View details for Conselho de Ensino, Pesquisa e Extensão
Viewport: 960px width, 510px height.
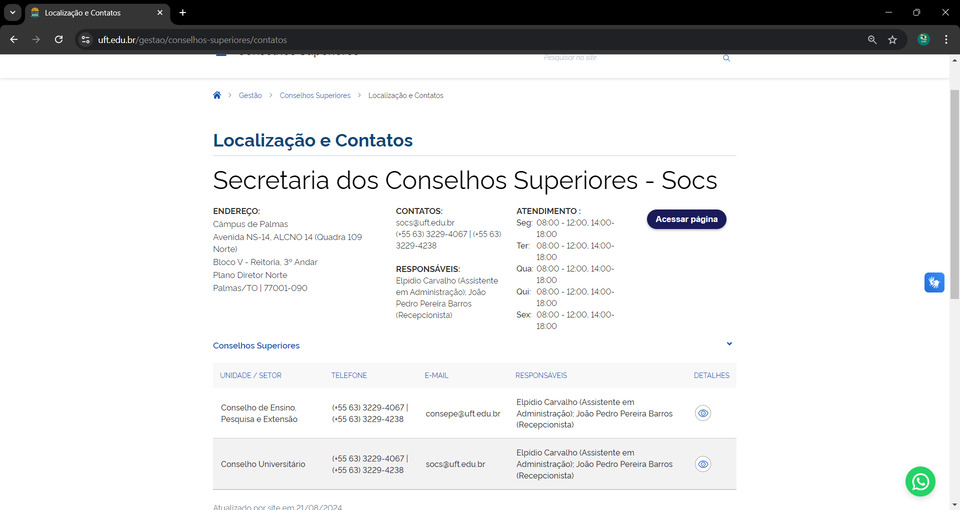pos(703,413)
